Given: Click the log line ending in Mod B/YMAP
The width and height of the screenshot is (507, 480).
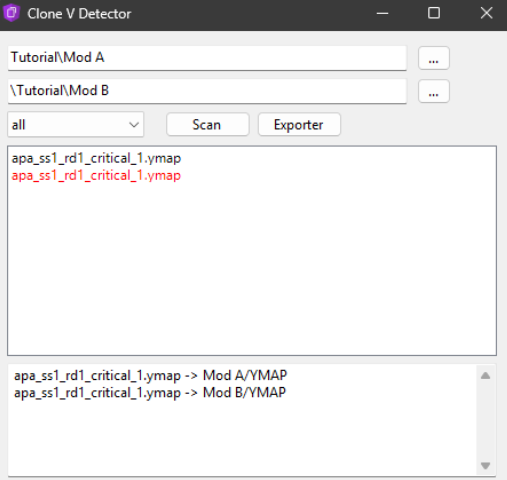Looking at the screenshot, I should (150, 393).
